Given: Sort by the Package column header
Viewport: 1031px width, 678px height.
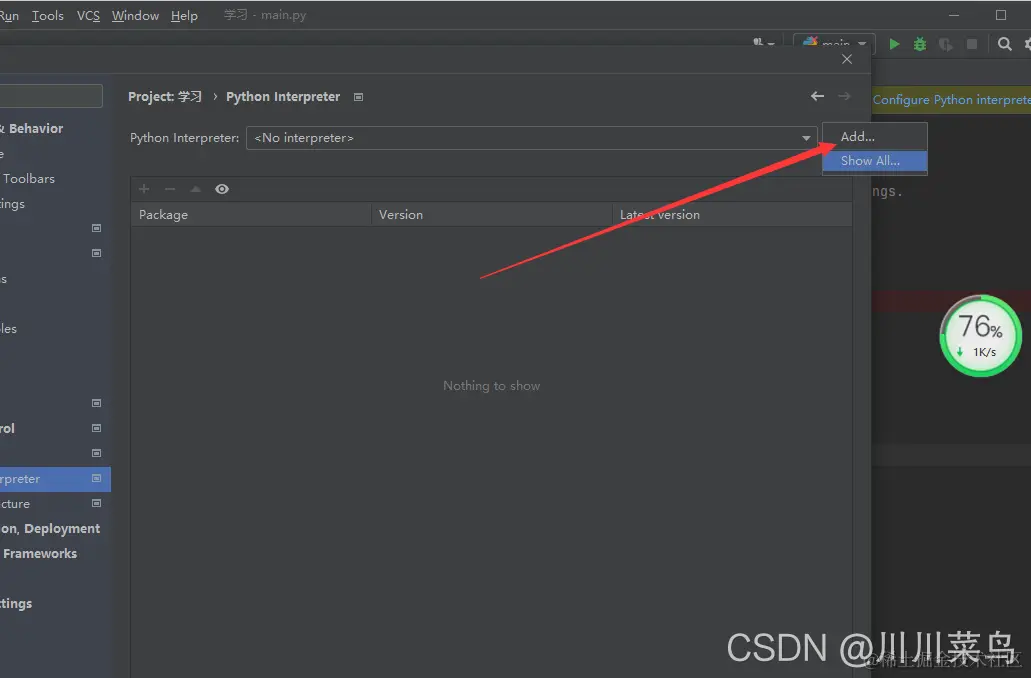Looking at the screenshot, I should point(251,214).
